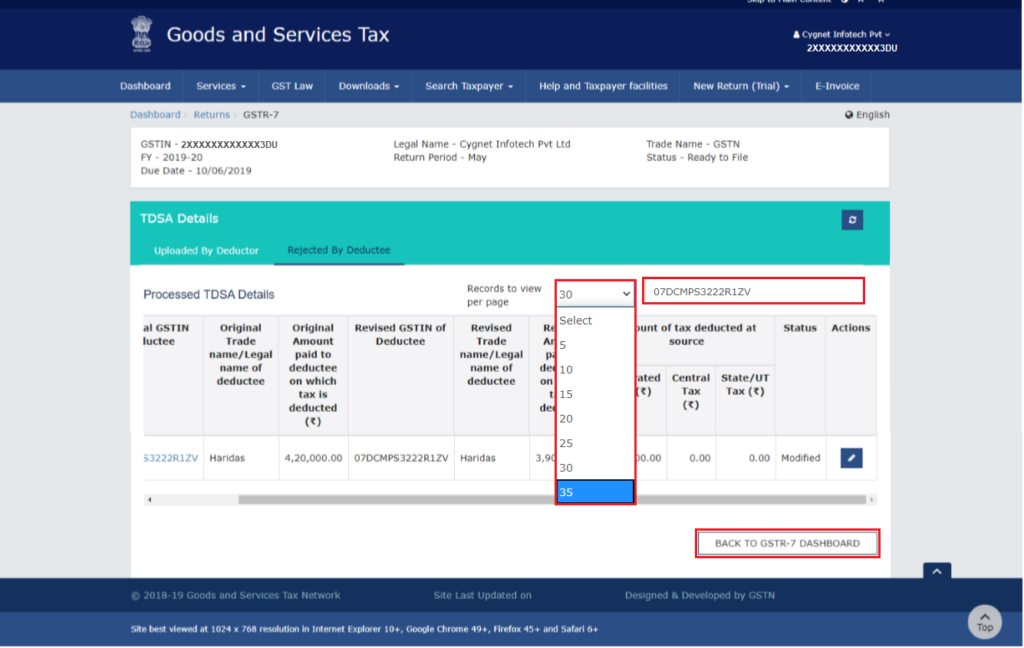Click BACK TO GSTR-7 DASHBOARD button
This screenshot has width=1024, height=648.
tap(787, 543)
